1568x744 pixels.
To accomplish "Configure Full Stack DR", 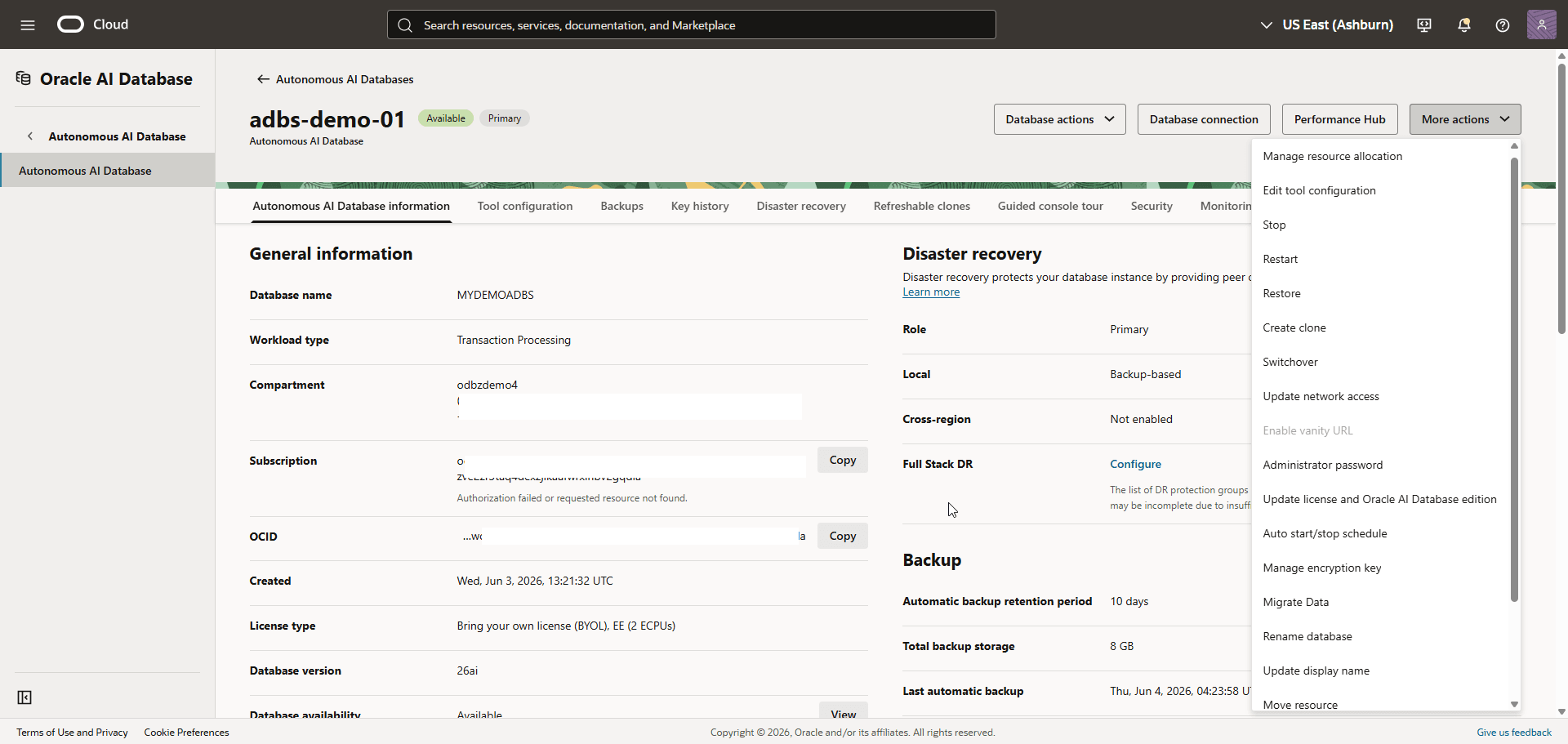I will point(1135,464).
